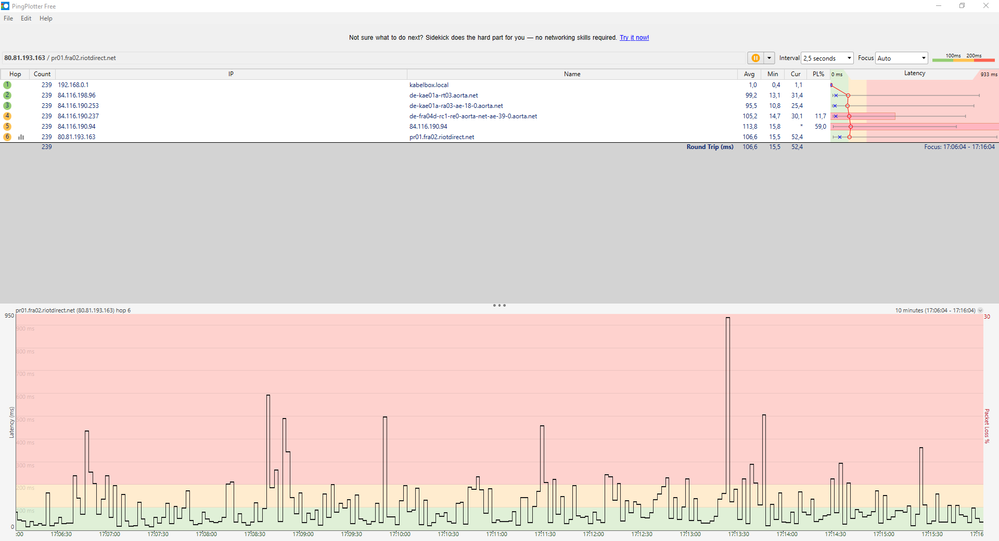Open the Help menu
Image resolution: width=999 pixels, height=541 pixels.
[x=46, y=18]
